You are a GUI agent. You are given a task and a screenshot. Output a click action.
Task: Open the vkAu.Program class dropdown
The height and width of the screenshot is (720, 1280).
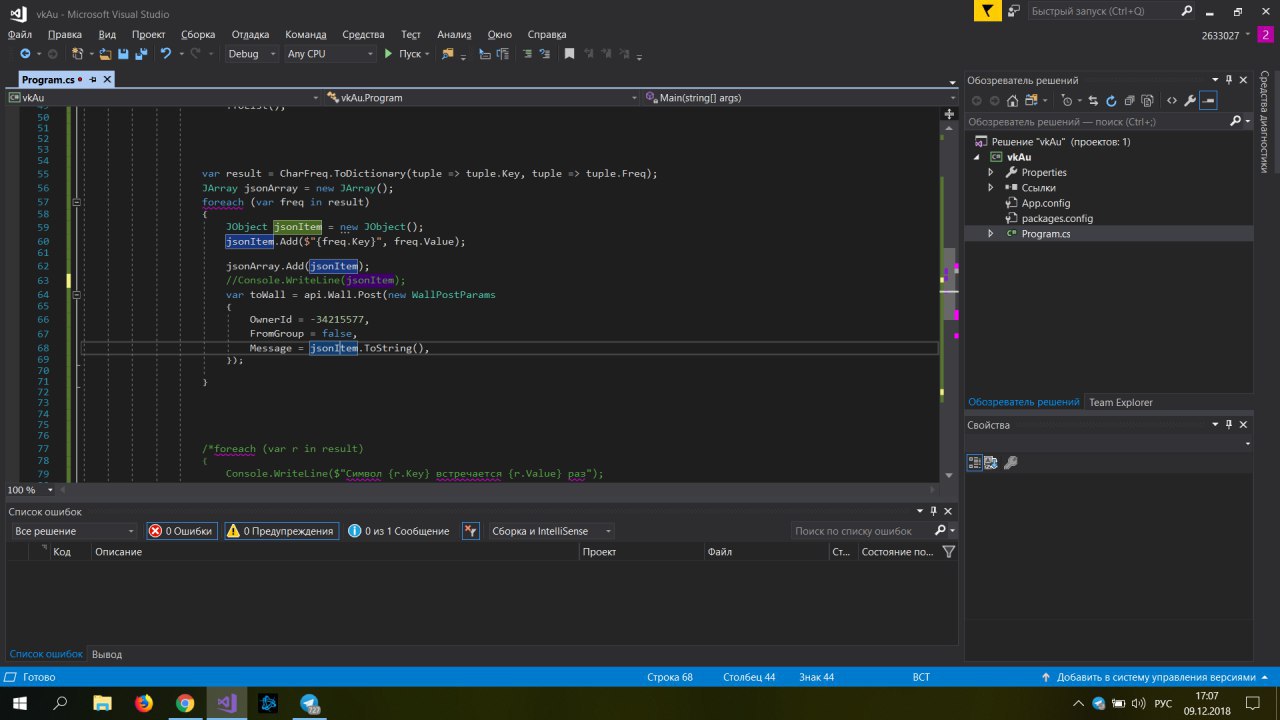(x=482, y=98)
